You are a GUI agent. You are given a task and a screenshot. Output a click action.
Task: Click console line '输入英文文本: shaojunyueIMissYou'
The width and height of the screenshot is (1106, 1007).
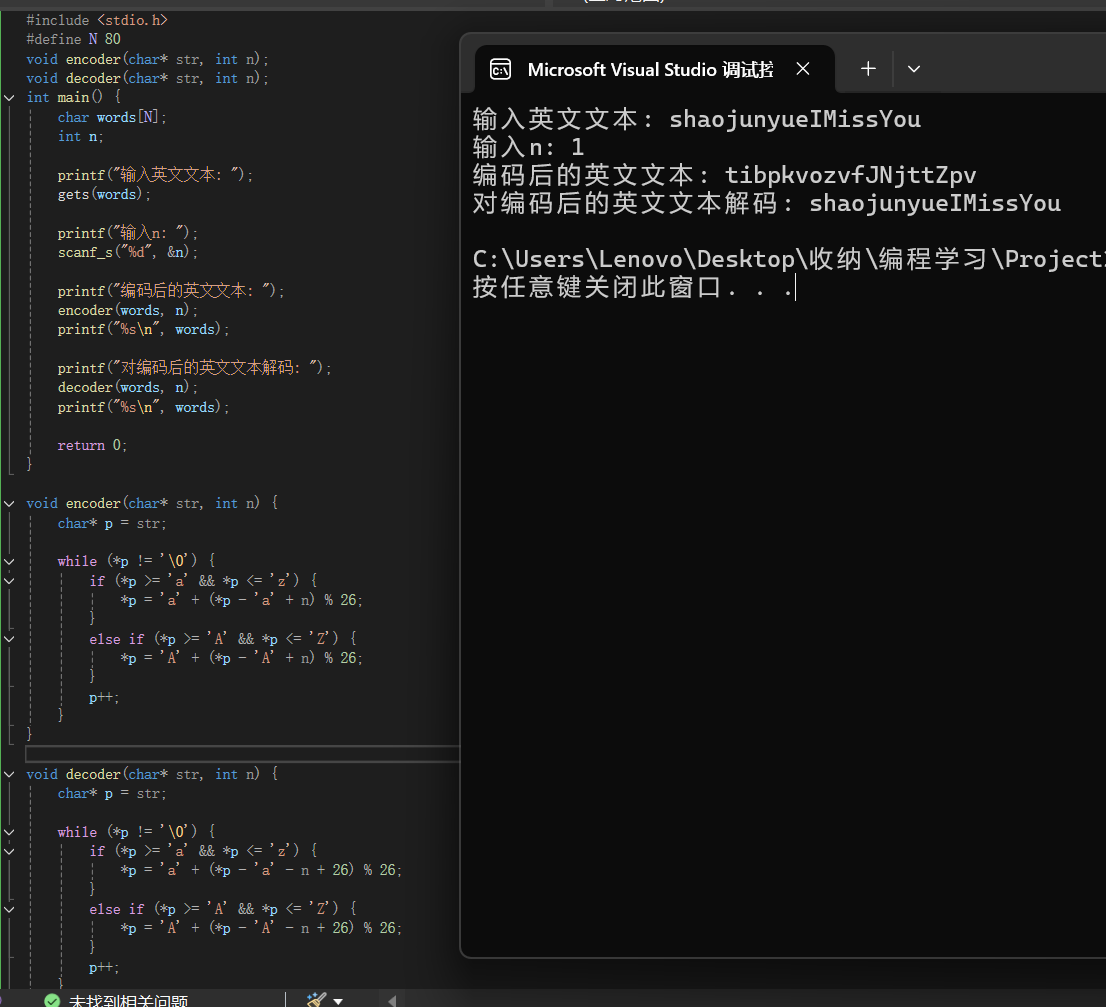point(697,119)
